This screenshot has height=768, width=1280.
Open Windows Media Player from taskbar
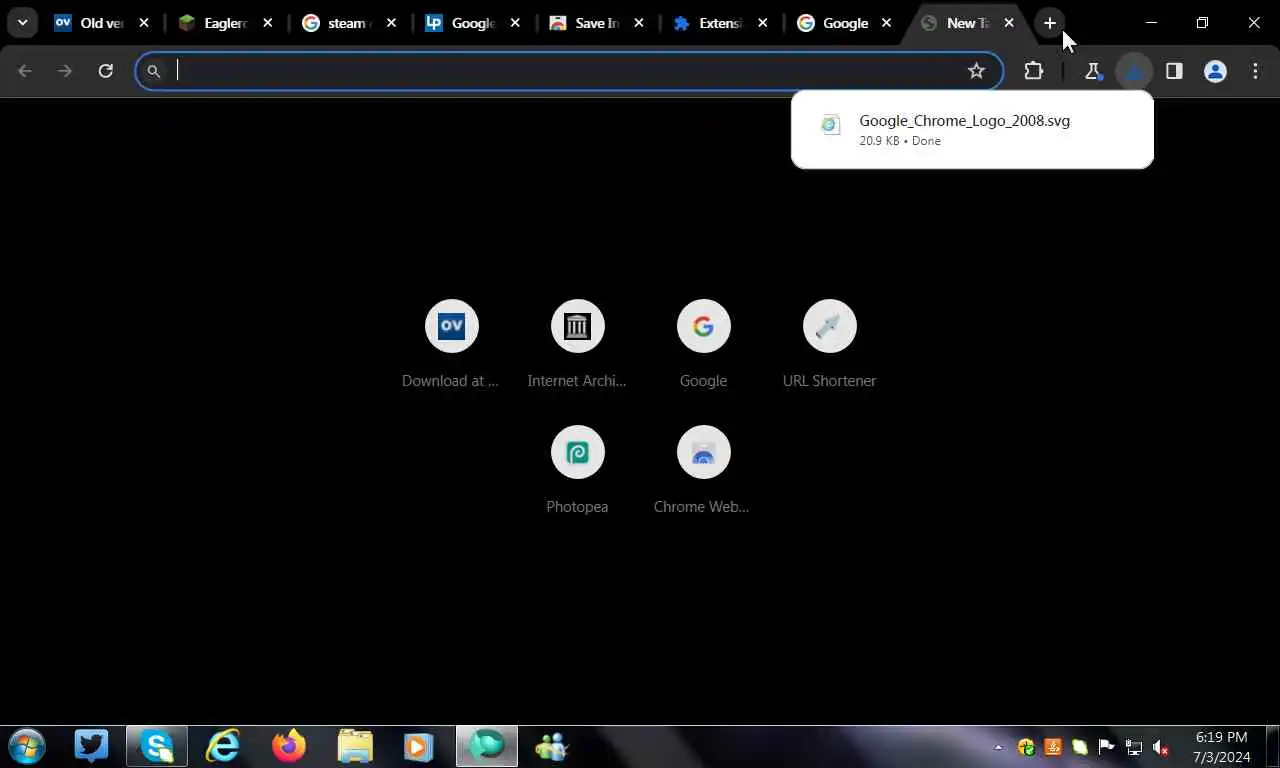click(418, 747)
